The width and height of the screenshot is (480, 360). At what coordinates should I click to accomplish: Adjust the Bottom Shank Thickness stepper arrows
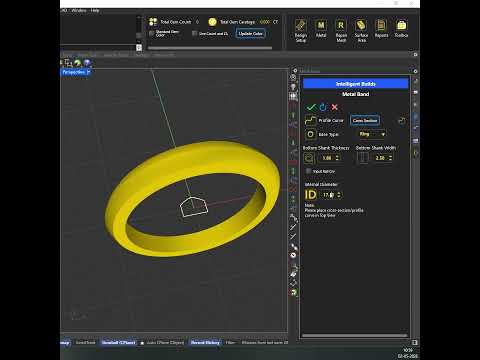point(337,158)
